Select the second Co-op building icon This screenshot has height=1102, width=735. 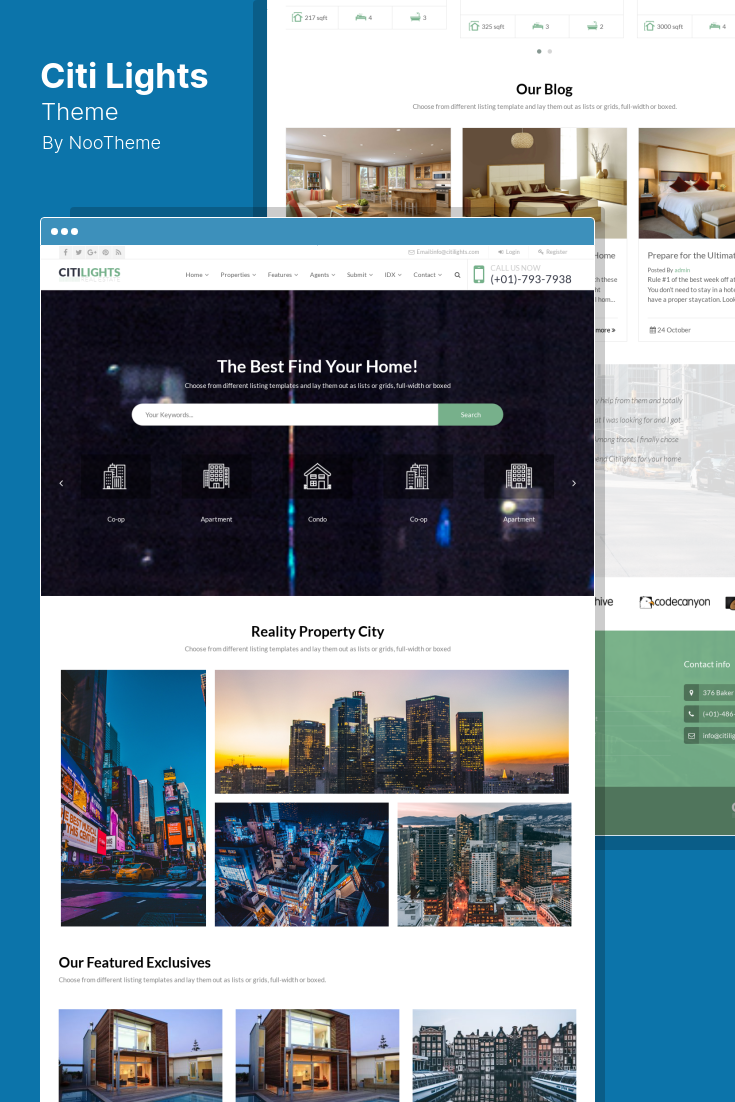(417, 477)
